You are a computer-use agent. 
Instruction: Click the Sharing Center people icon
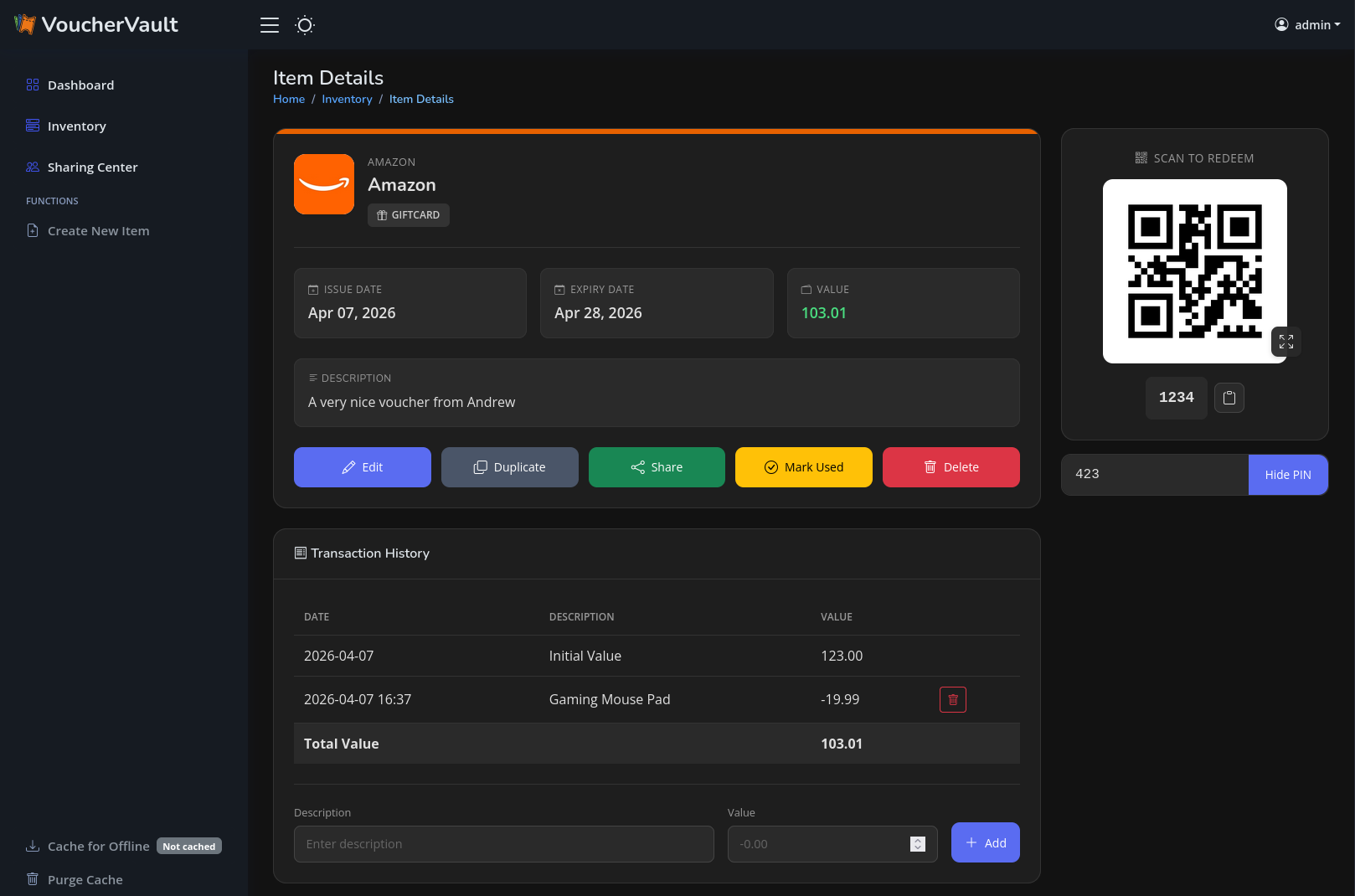point(33,167)
